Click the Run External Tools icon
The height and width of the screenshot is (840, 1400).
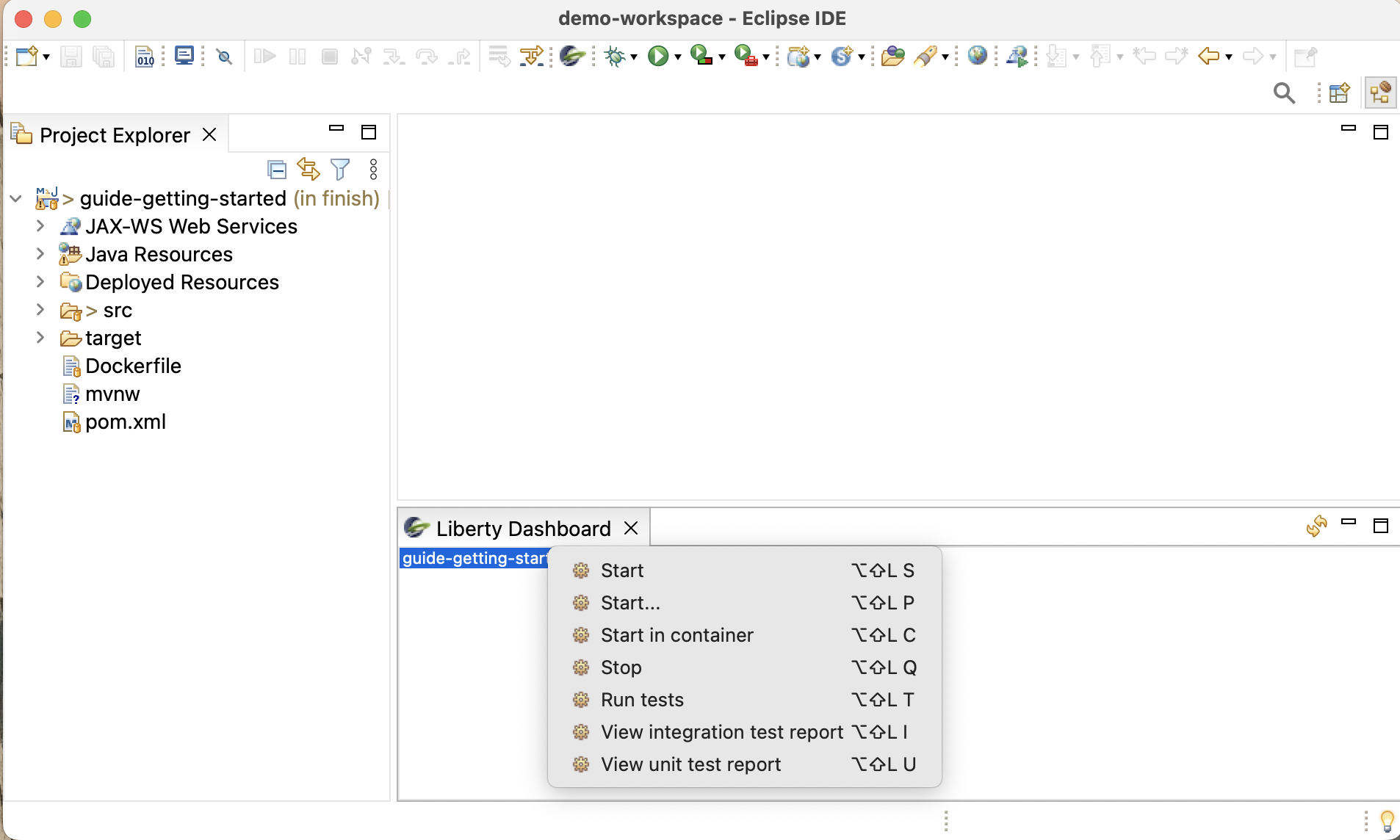[746, 56]
